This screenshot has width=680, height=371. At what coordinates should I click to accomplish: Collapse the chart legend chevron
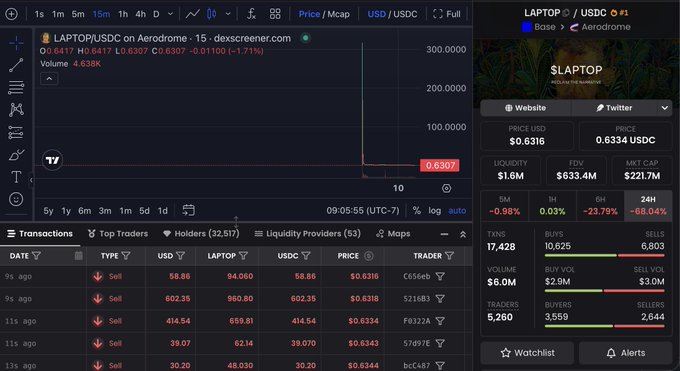[49, 79]
